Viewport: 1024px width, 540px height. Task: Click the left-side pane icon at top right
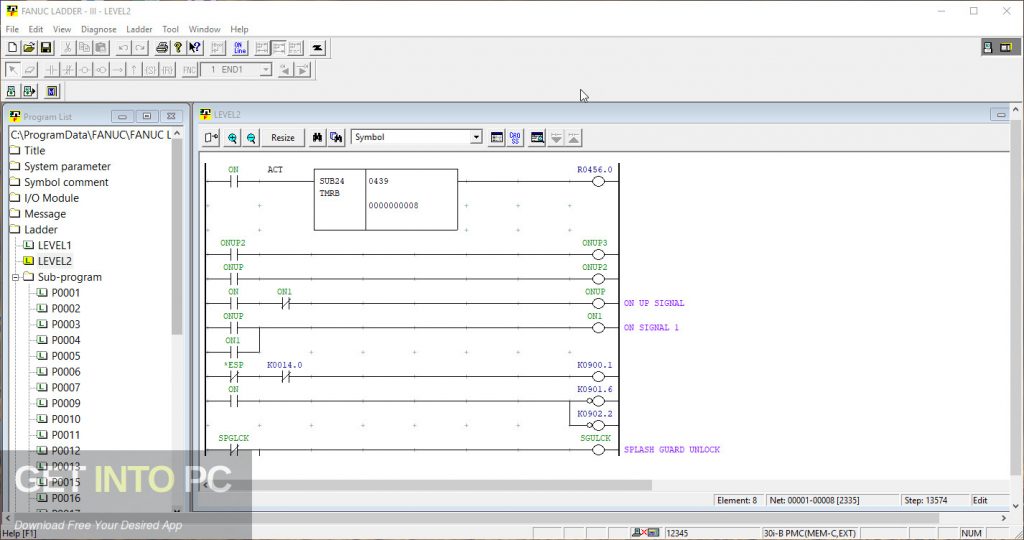(988, 47)
